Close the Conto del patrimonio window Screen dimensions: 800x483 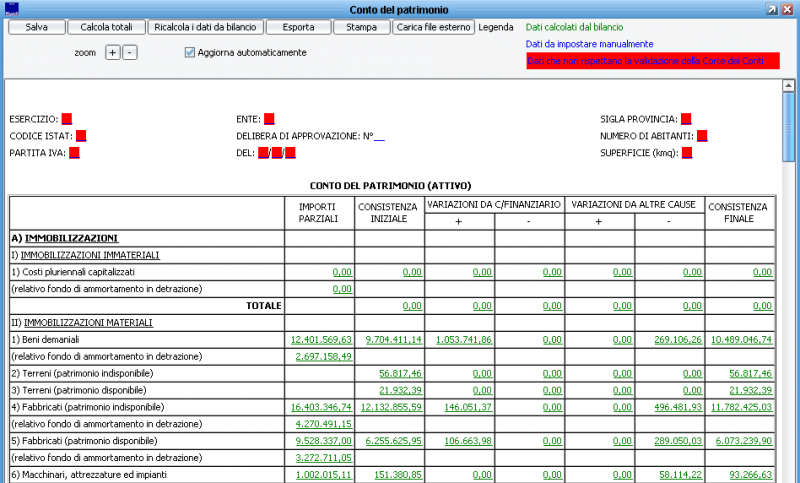tap(788, 8)
